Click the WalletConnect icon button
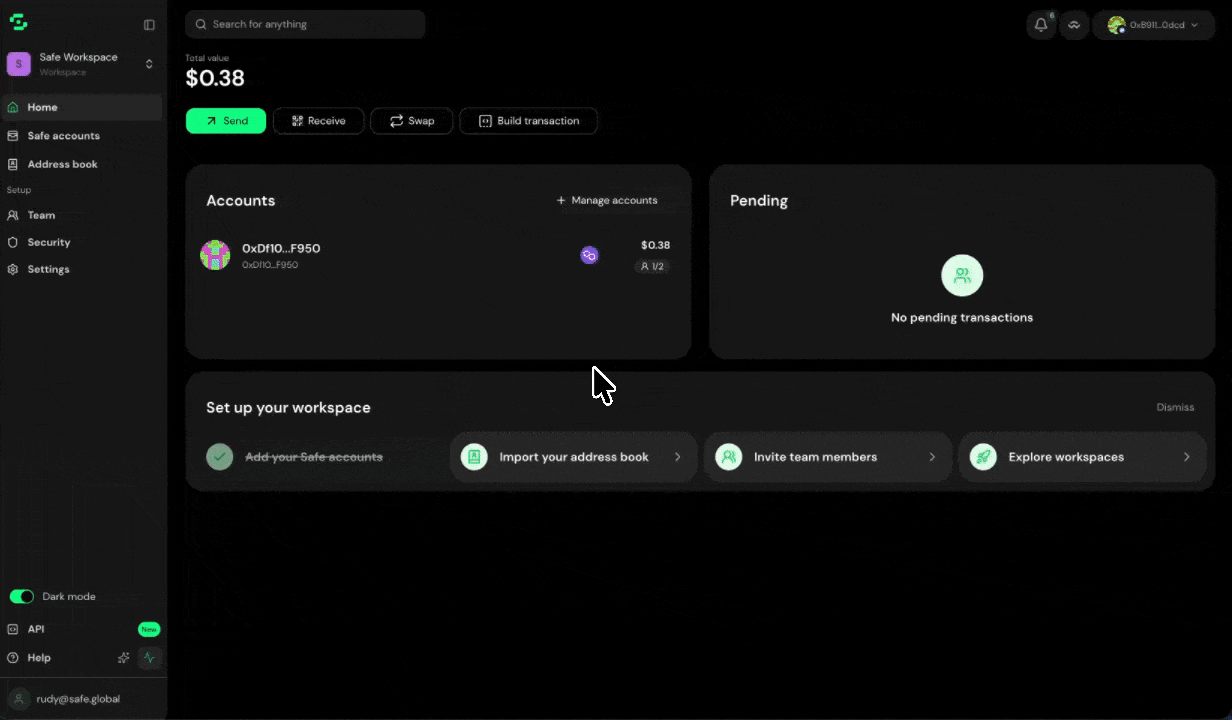Image resolution: width=1232 pixels, height=720 pixels. click(1074, 25)
